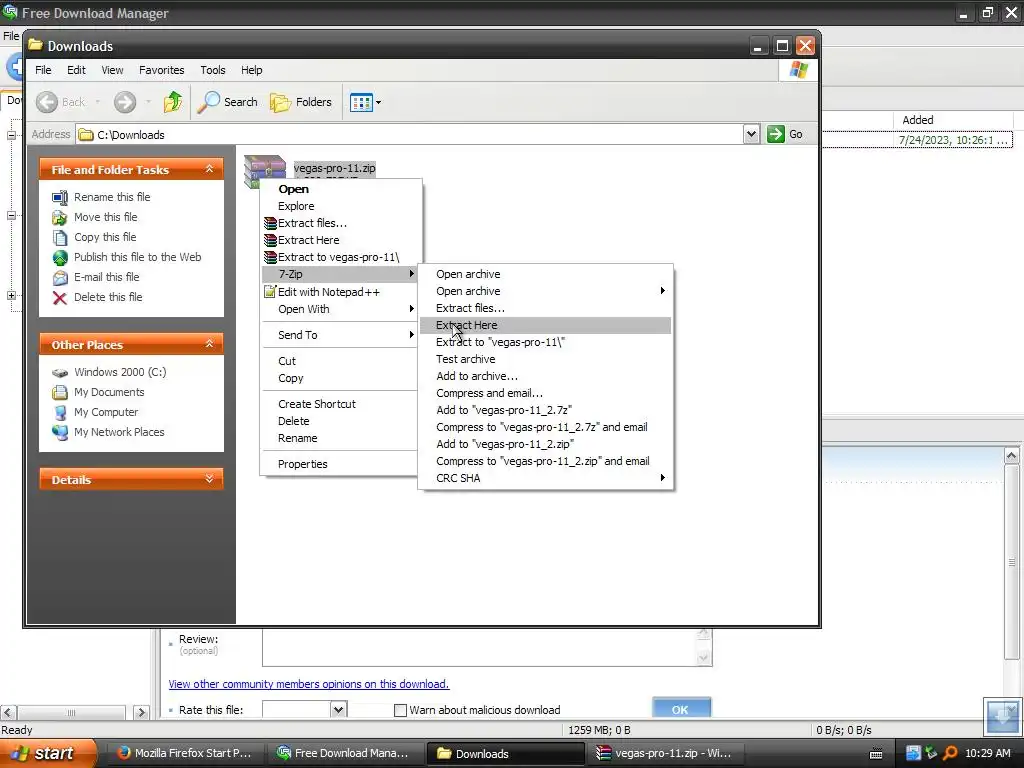This screenshot has width=1024, height=768.
Task: Expand the Send To submenu
Action: coord(340,335)
